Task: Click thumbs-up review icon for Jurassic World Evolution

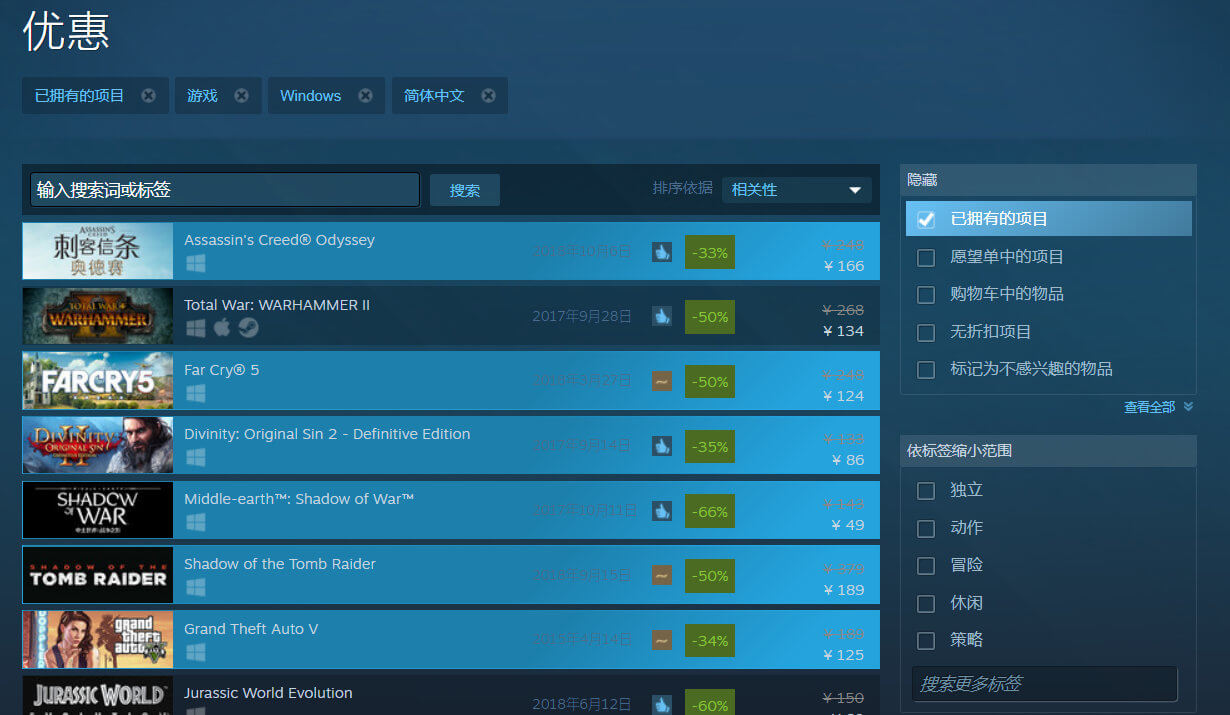Action: (x=662, y=704)
